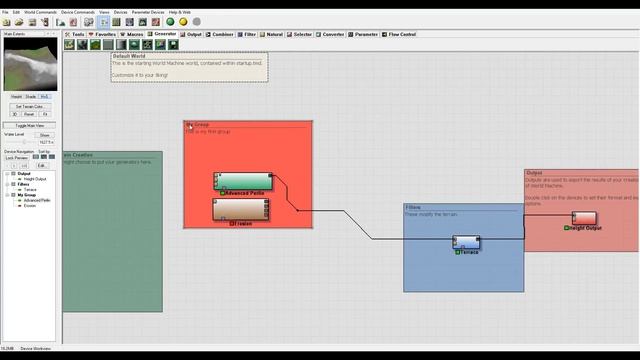Select the Height Output node
The height and width of the screenshot is (360, 640).
click(584, 218)
